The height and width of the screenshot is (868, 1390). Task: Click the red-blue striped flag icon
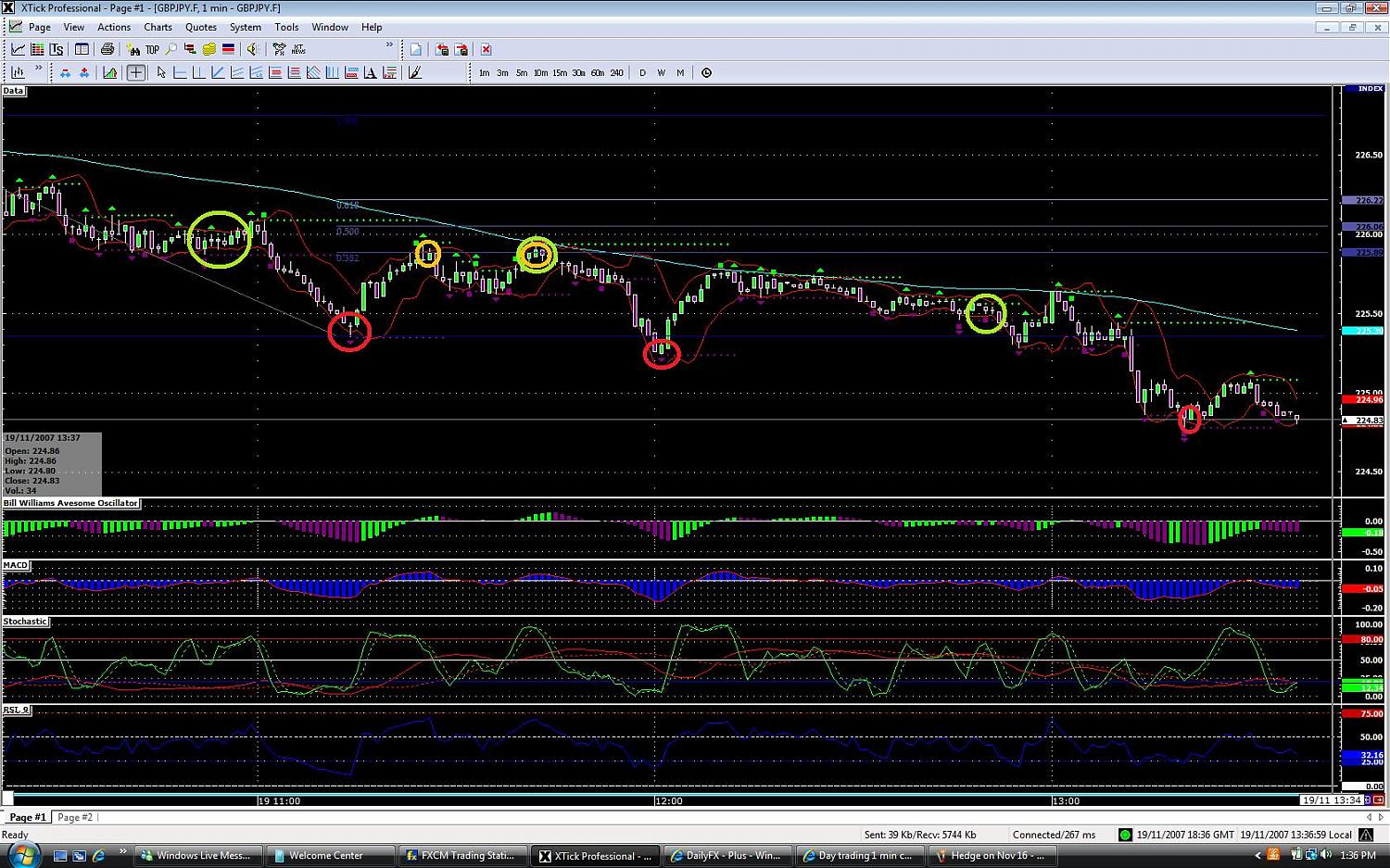pyautogui.click(x=228, y=49)
